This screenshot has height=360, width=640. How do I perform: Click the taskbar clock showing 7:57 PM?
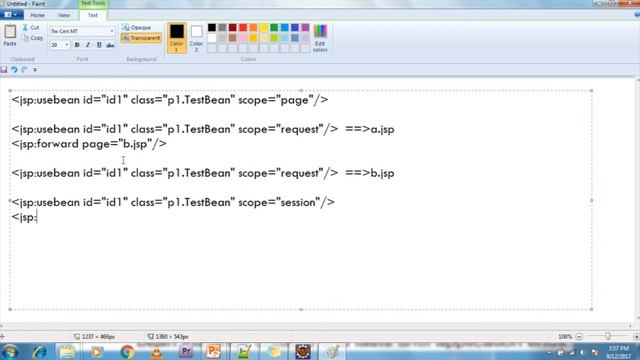[619, 348]
